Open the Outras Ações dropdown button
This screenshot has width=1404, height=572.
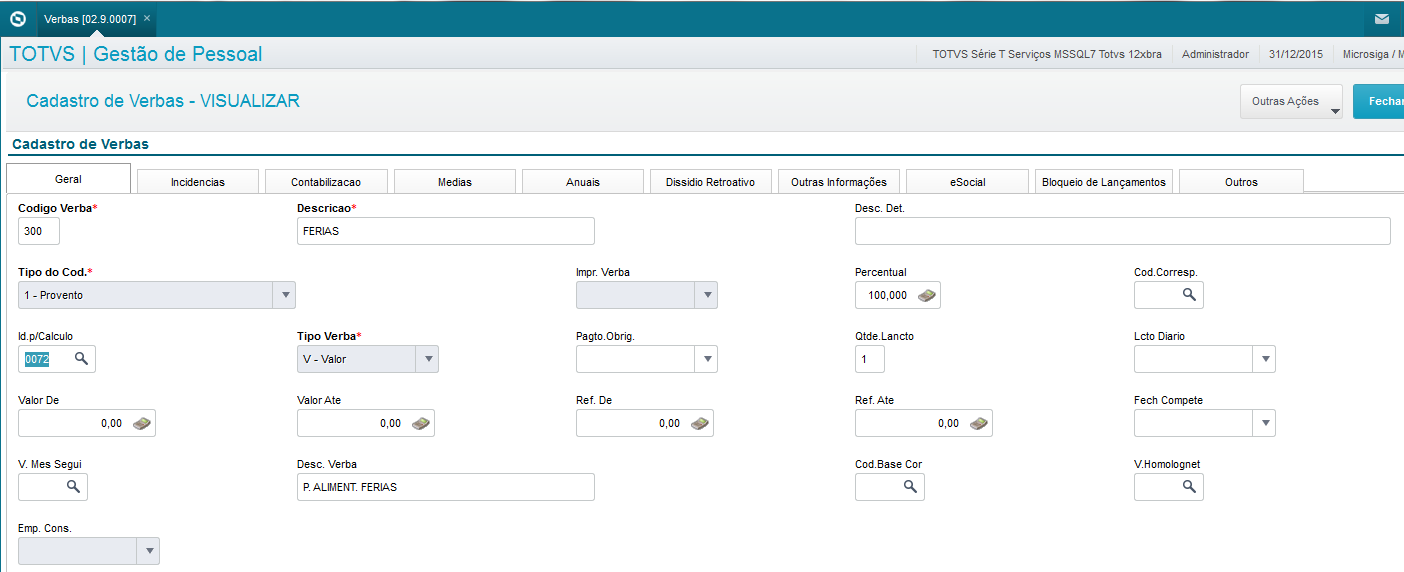[x=1291, y=101]
